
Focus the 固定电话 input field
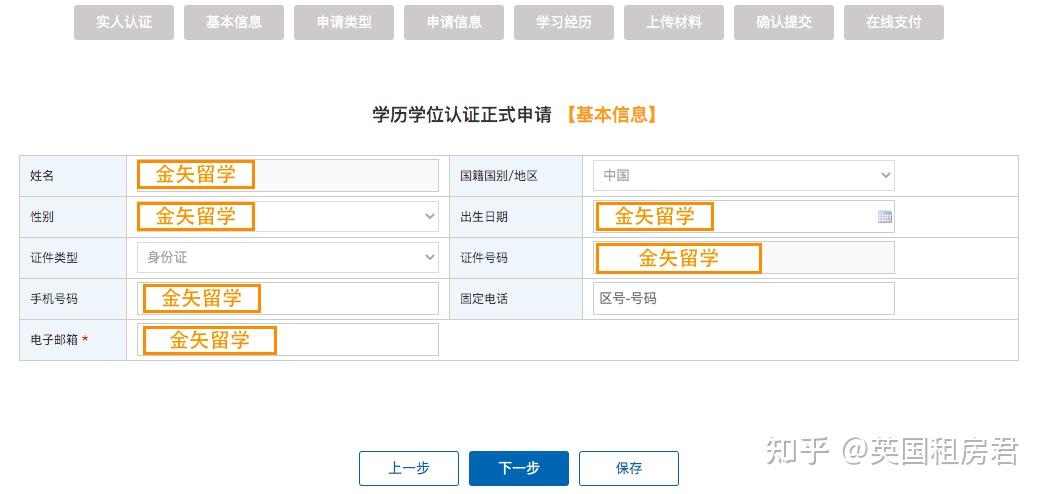743,299
